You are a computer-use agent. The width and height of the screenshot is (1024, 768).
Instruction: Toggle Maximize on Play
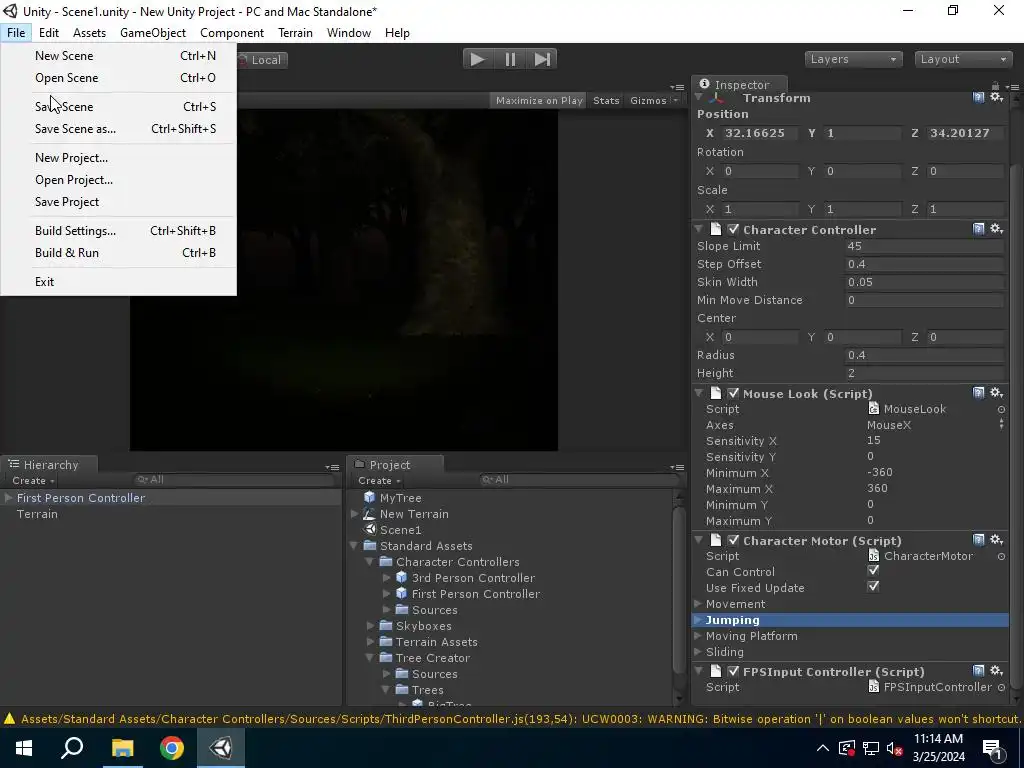539,101
